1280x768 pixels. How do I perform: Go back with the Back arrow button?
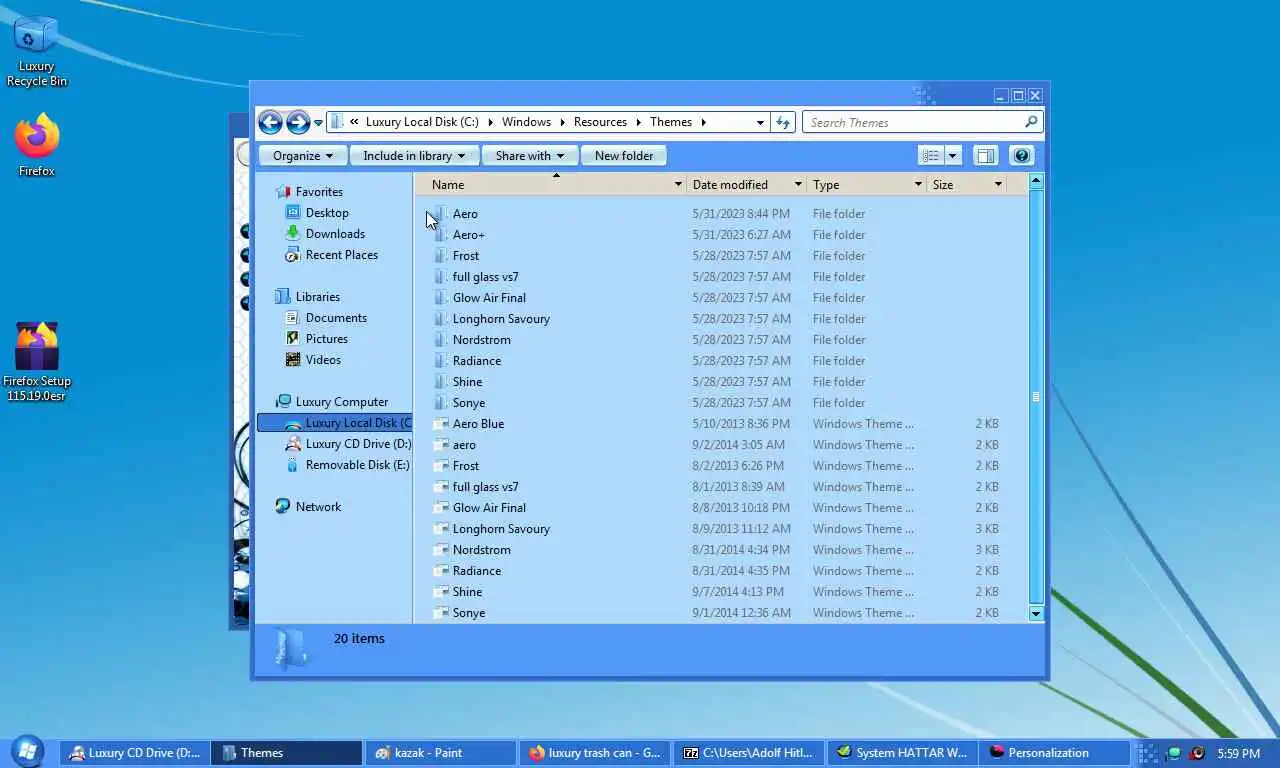click(270, 122)
